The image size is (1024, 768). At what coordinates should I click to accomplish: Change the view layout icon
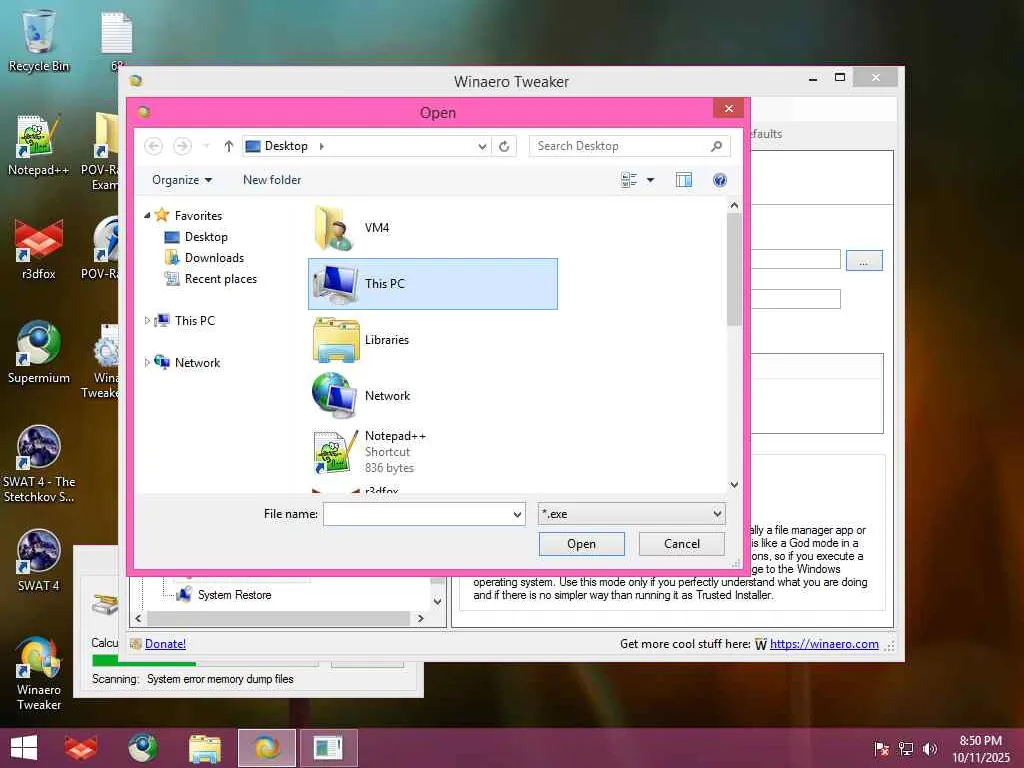[x=629, y=180]
